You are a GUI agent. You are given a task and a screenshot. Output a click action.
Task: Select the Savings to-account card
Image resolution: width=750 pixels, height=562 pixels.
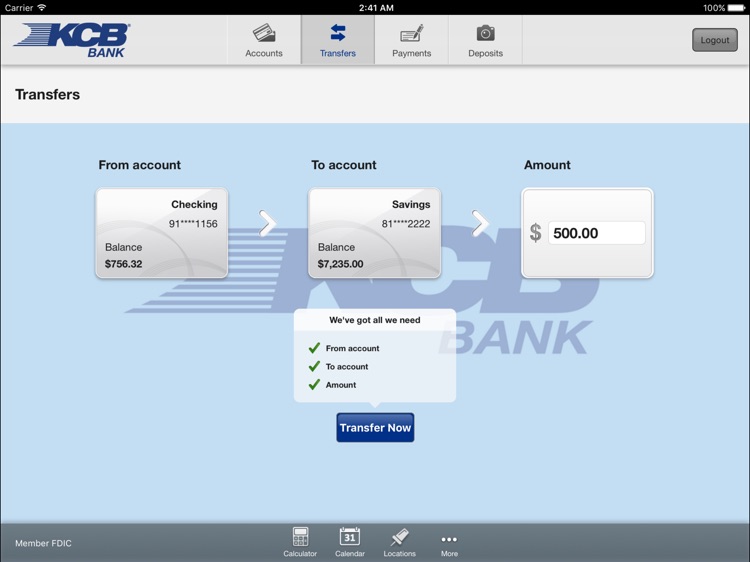point(375,233)
